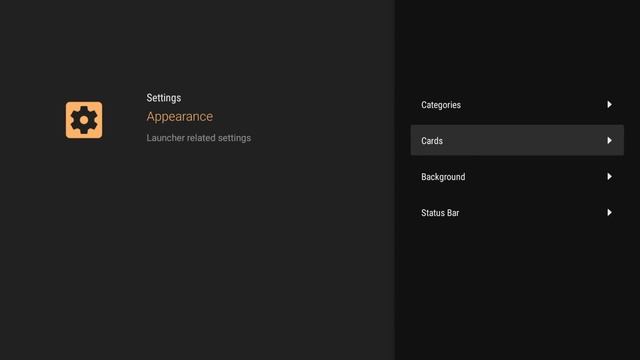Open the Cards settings entry

[517, 140]
